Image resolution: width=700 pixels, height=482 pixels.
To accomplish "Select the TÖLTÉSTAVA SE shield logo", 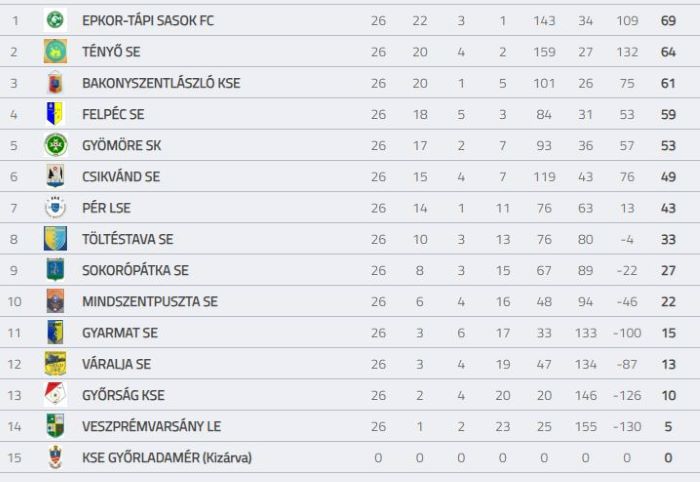I will 55,239.
